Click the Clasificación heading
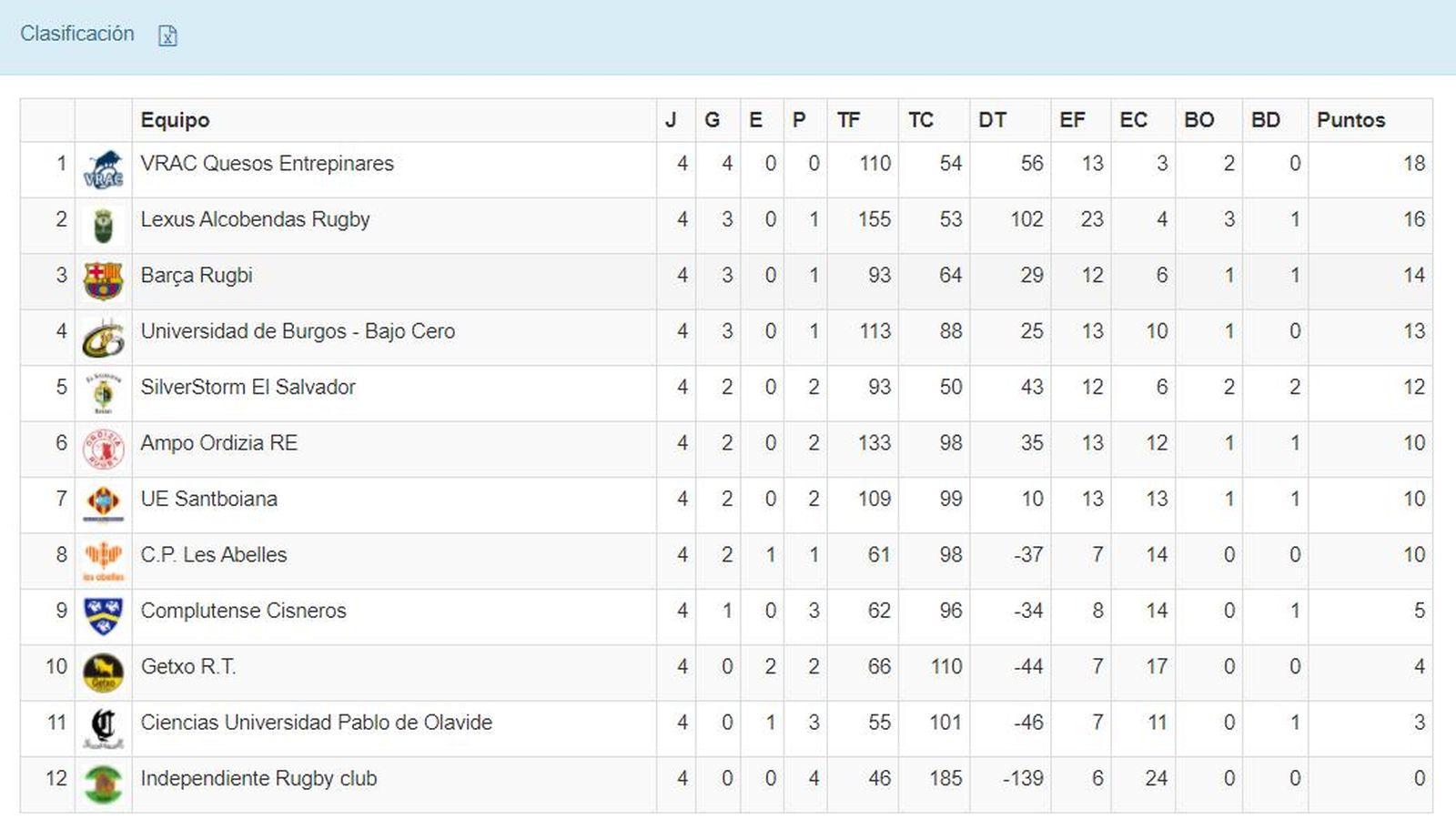1456x819 pixels. coord(77,34)
